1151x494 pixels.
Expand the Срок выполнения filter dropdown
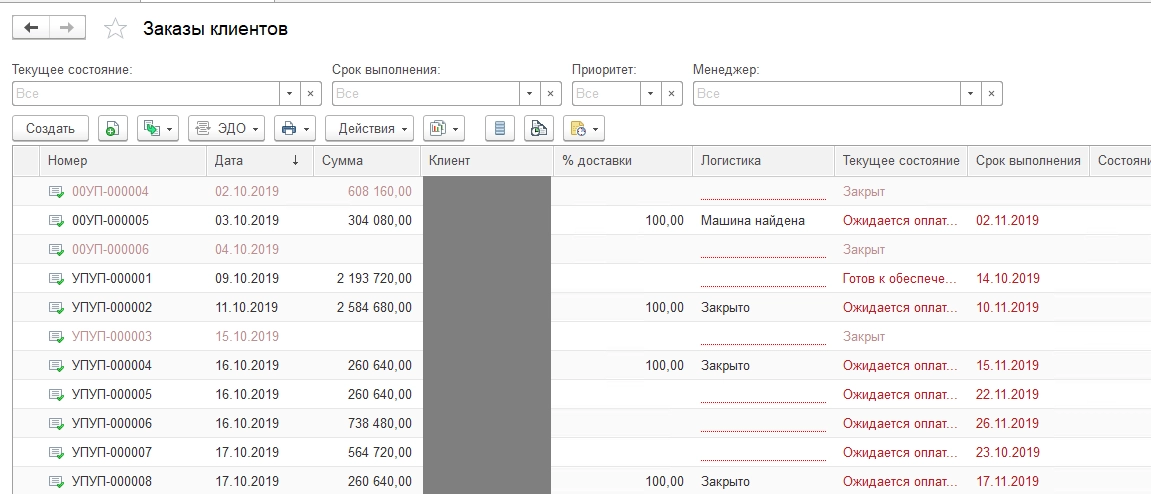(x=530, y=93)
